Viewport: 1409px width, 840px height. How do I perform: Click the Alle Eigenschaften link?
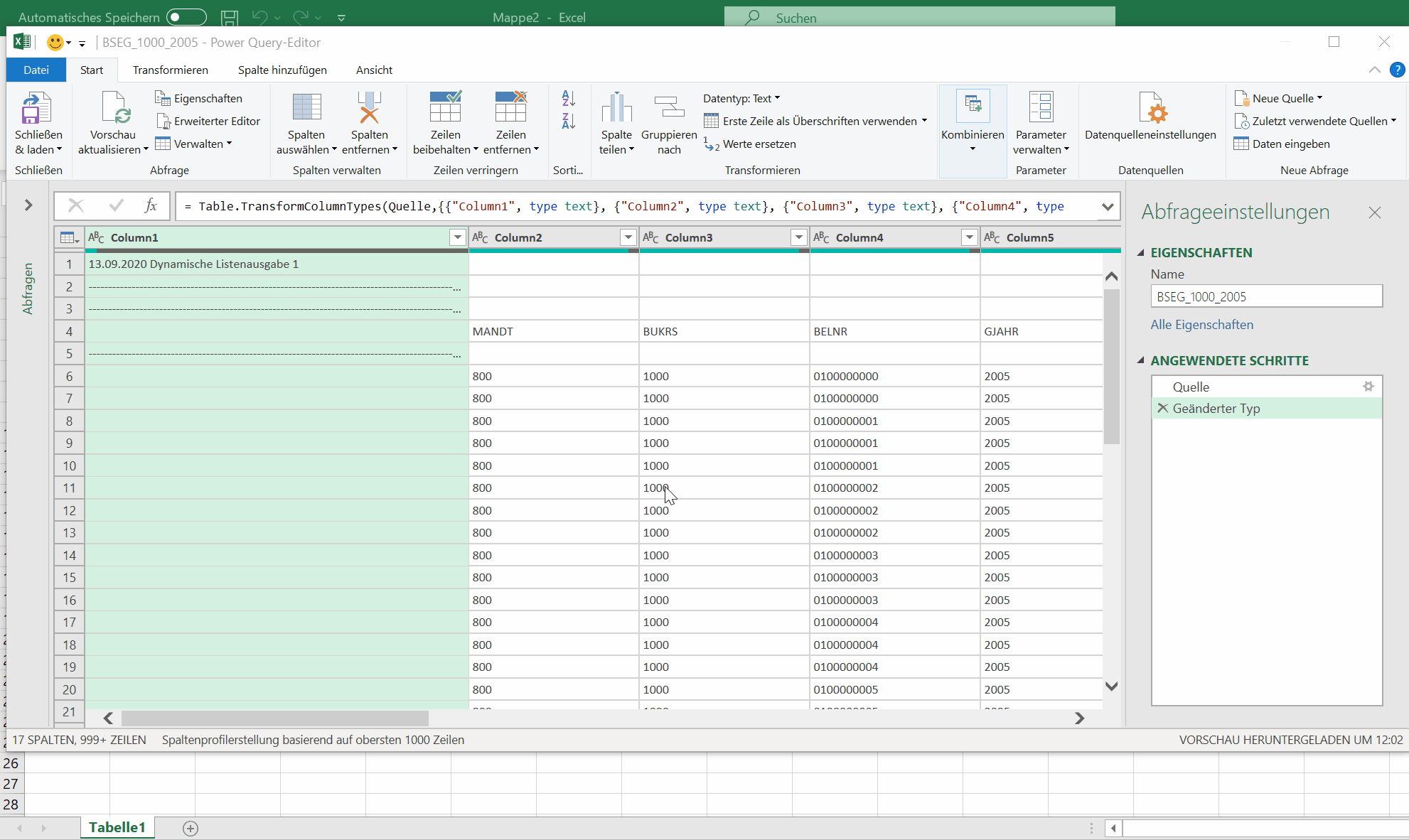[1201, 325]
